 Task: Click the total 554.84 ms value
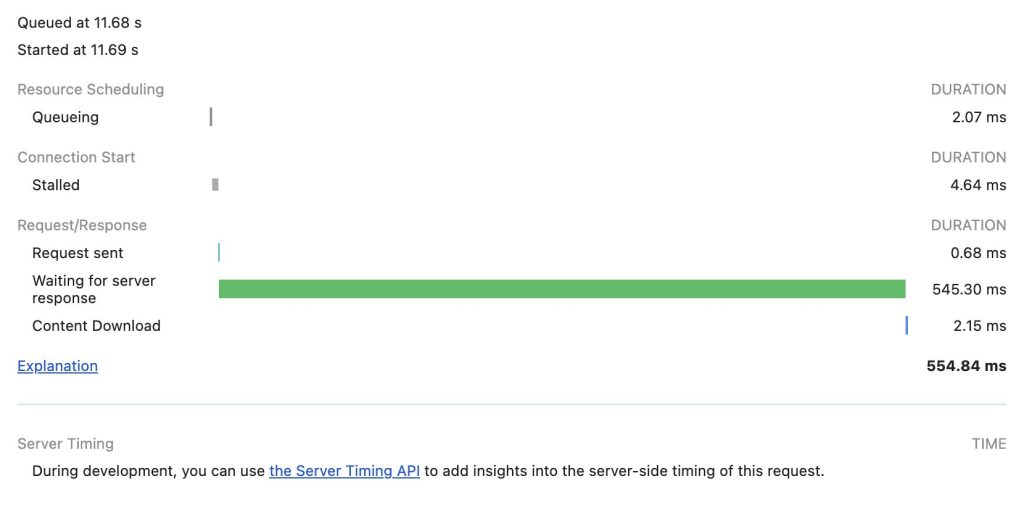pyautogui.click(x=967, y=366)
